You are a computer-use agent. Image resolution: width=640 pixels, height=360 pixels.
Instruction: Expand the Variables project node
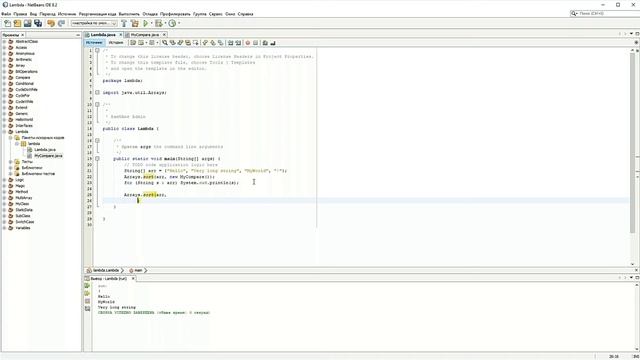coord(4,228)
